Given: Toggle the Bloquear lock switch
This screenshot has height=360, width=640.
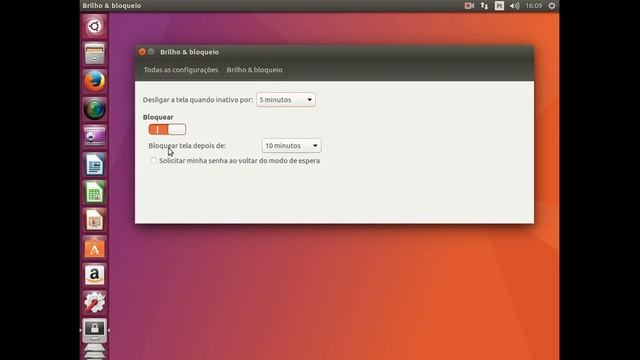Looking at the screenshot, I should [167, 129].
